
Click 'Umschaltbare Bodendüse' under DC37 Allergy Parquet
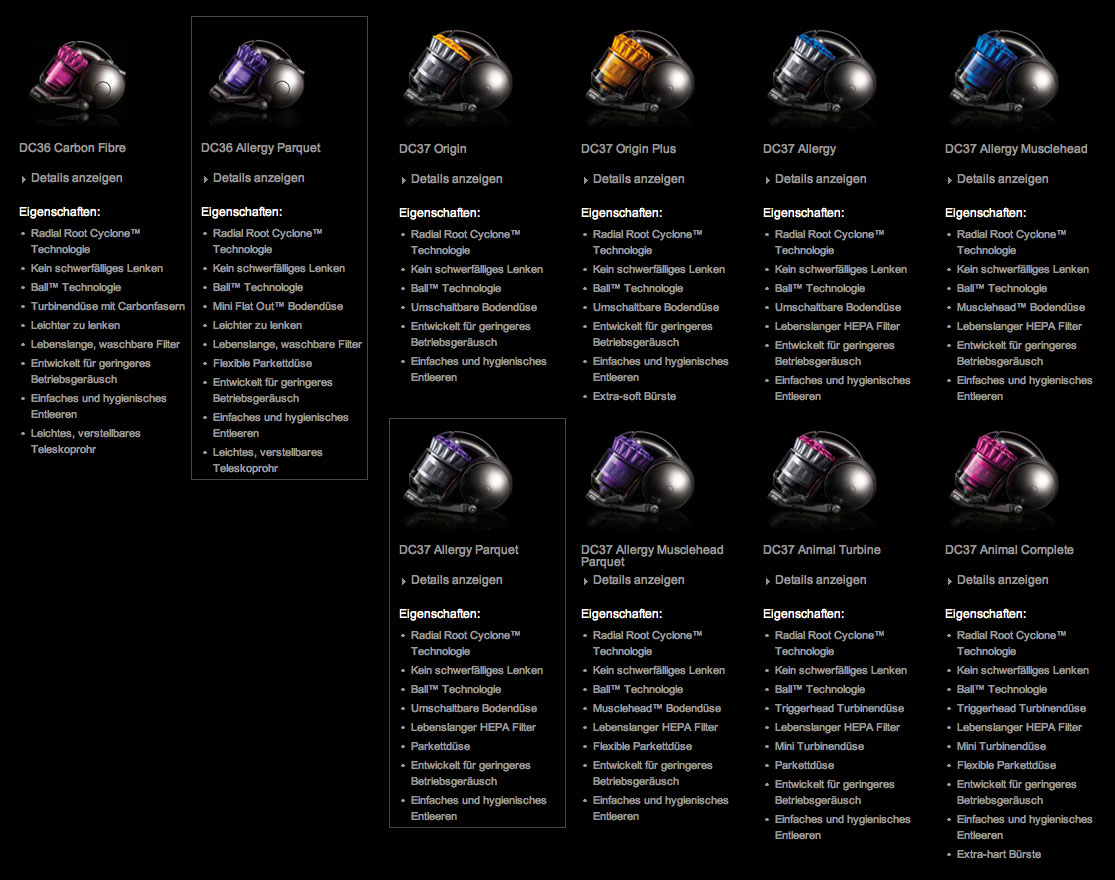tap(474, 709)
